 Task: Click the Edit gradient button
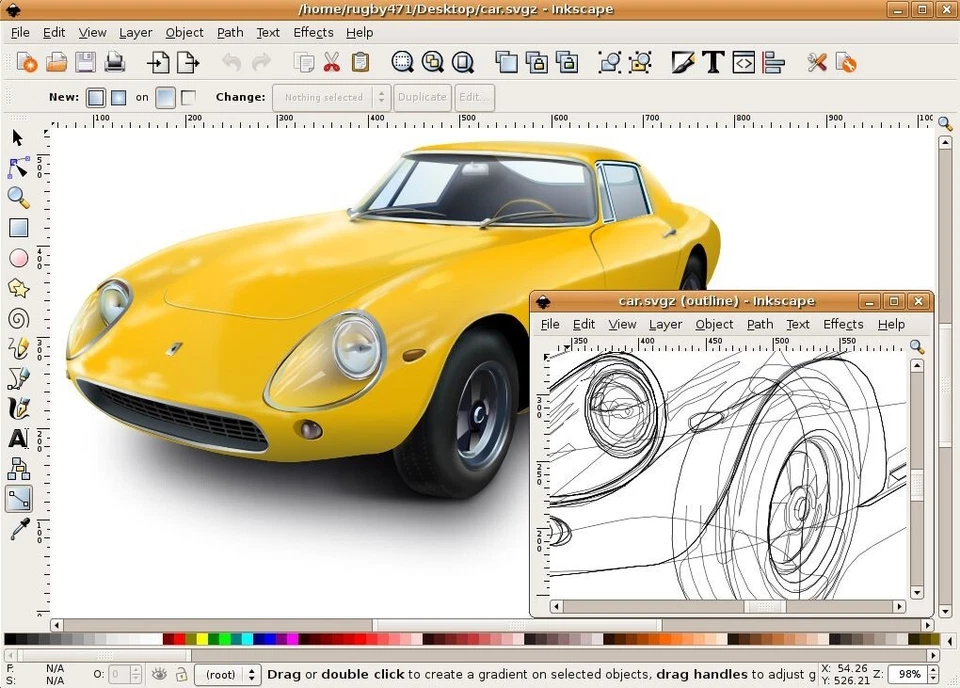[473, 97]
